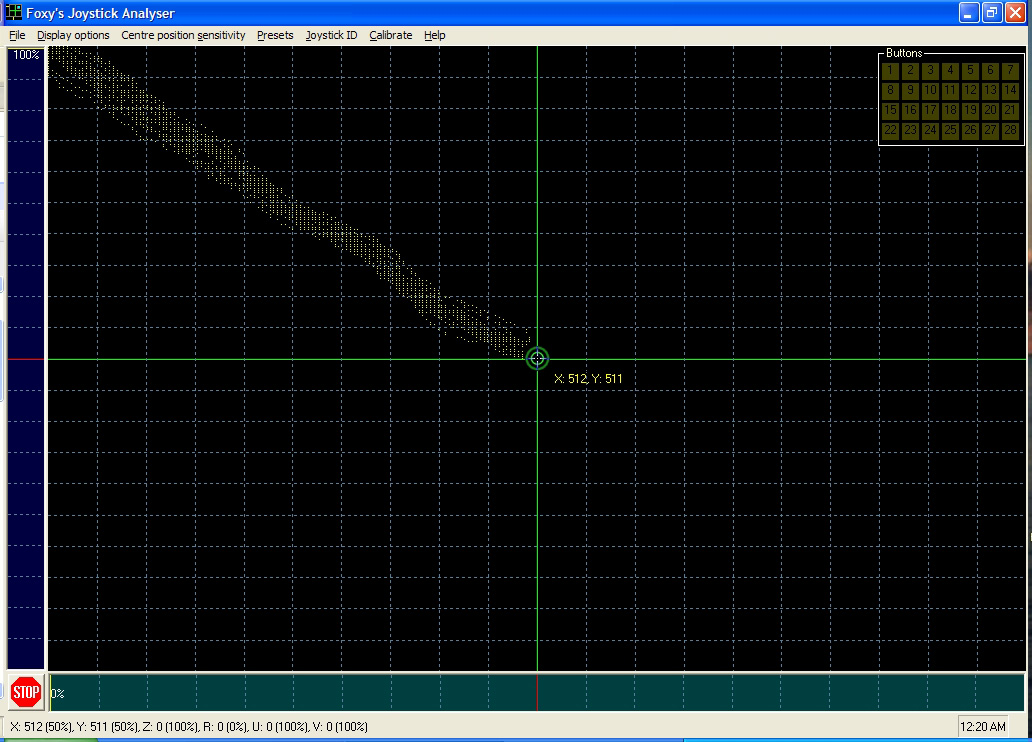Click button indicator number 18
This screenshot has height=742, width=1032.
[950, 111]
